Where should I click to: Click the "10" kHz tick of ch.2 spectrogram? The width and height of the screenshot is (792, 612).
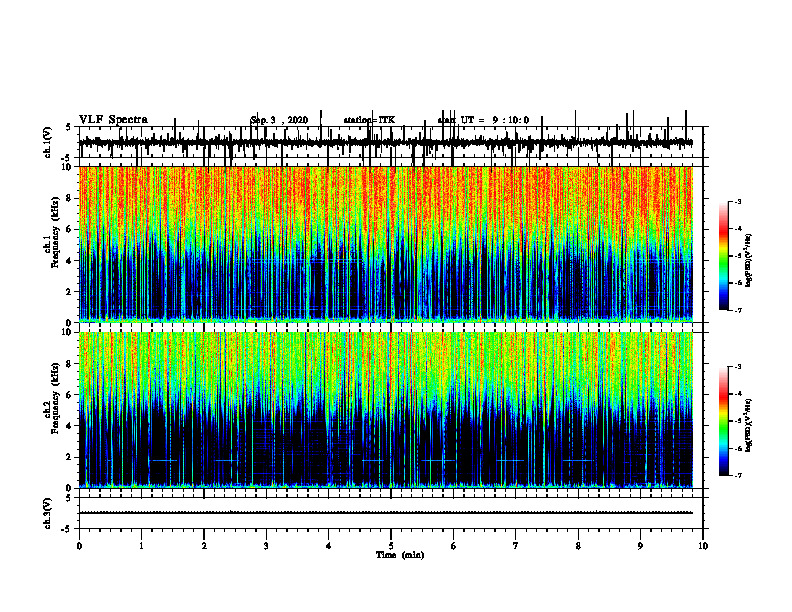[x=69, y=332]
